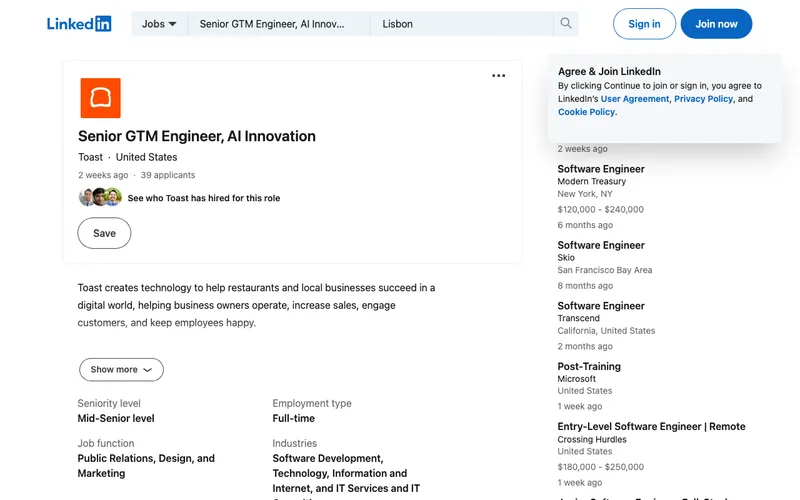Click the Microsoft company name

pos(577,379)
